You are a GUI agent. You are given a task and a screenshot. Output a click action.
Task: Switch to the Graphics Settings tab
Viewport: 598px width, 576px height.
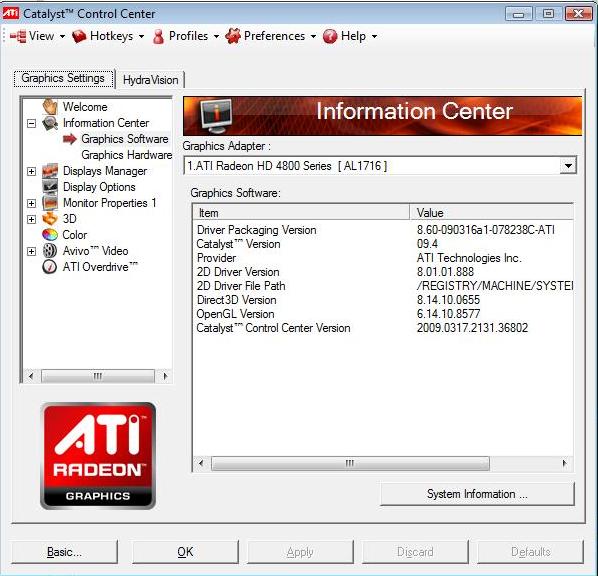pos(63,78)
